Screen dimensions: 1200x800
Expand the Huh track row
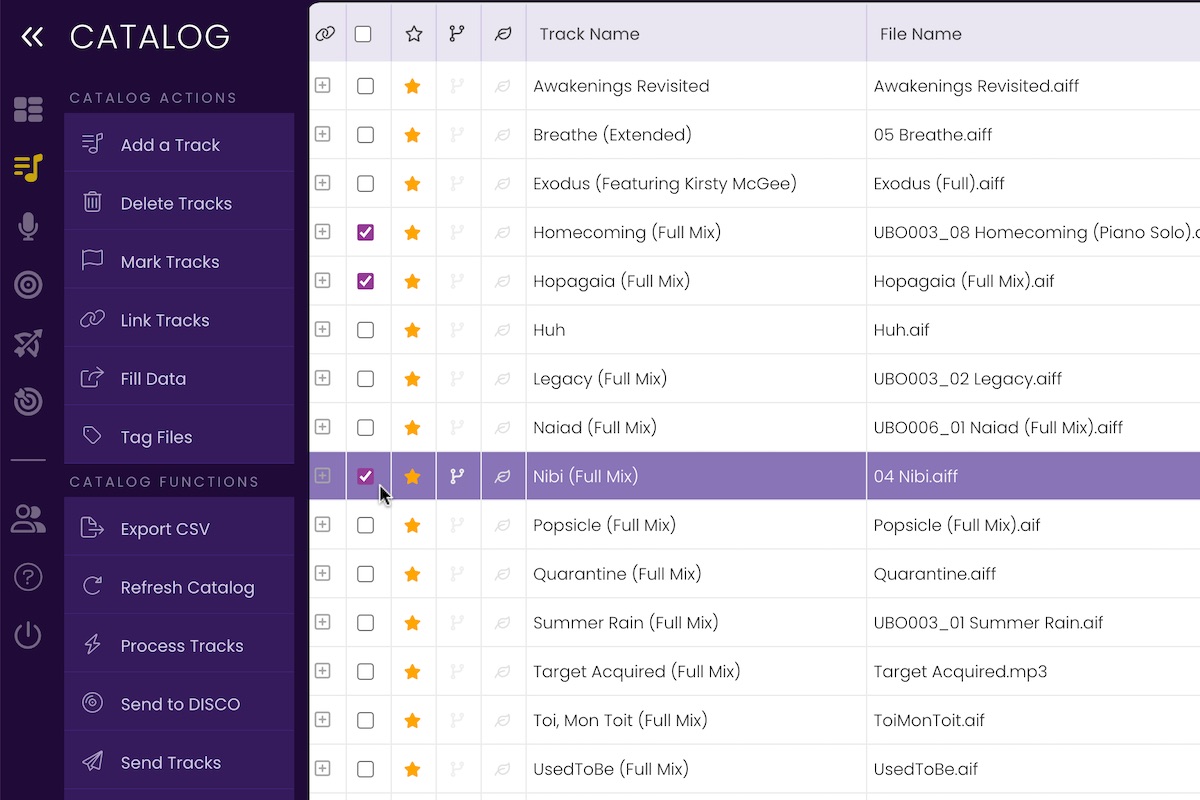[x=323, y=330]
